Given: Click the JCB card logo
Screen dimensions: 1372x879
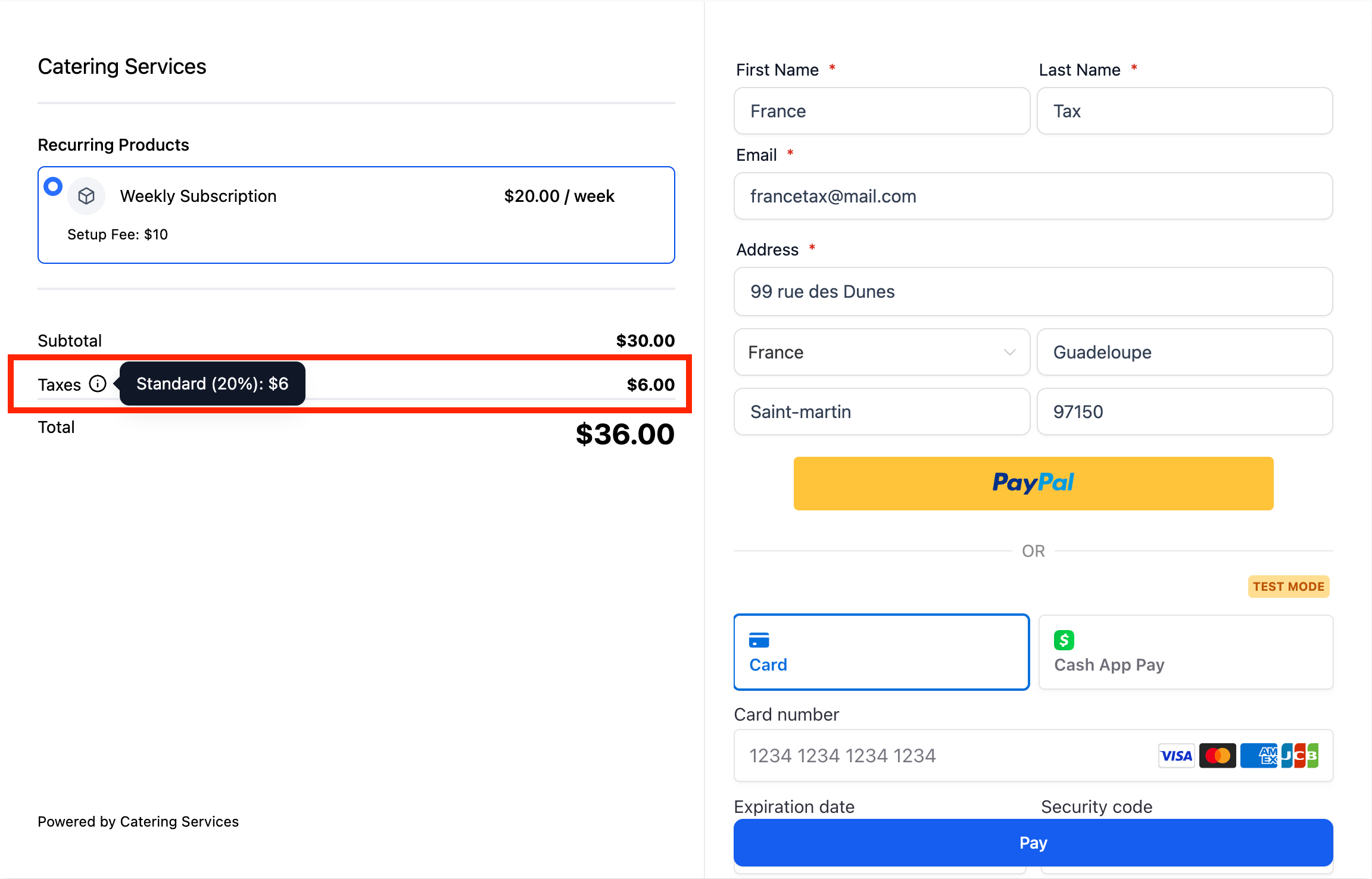Looking at the screenshot, I should 1300,756.
